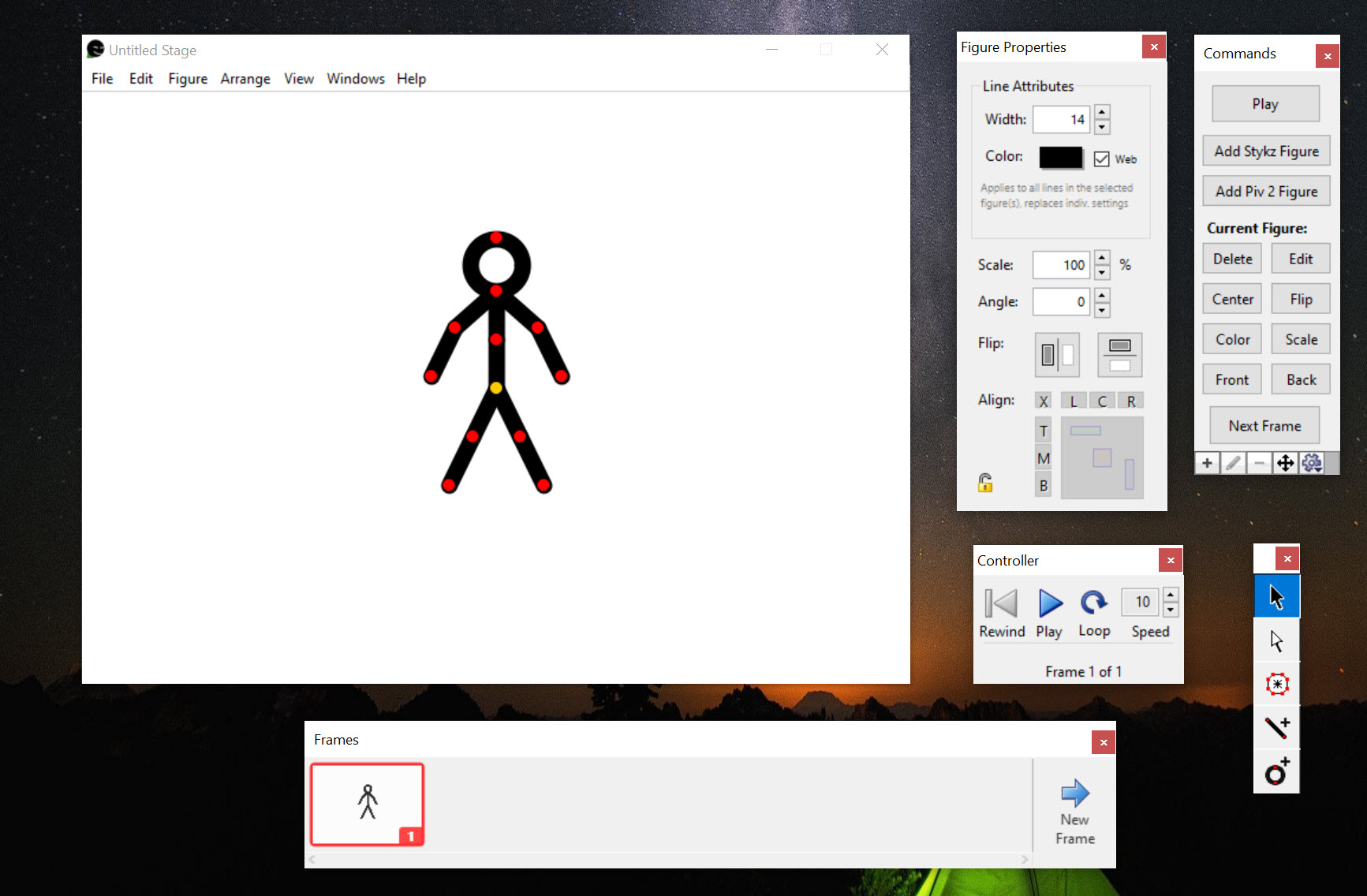Click the Next Frame button

pos(1264,426)
